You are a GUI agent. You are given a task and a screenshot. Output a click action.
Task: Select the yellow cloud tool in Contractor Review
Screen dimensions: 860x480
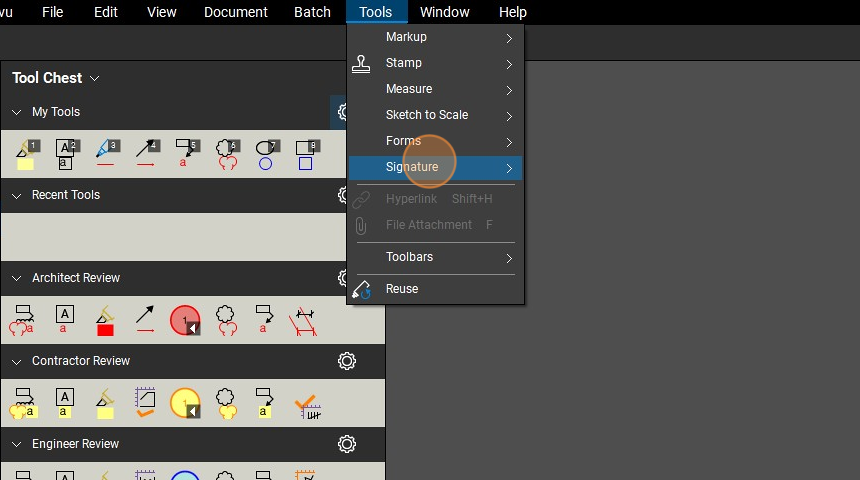(227, 403)
